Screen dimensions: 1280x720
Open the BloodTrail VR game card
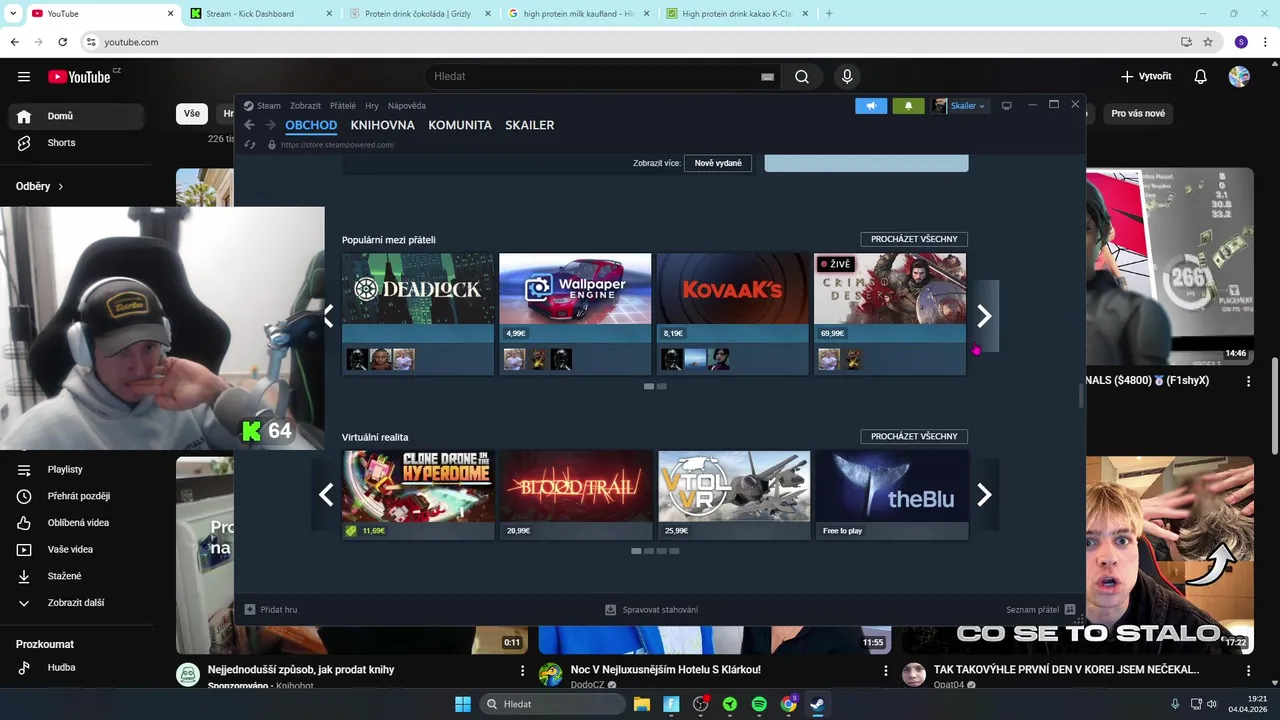coord(575,495)
